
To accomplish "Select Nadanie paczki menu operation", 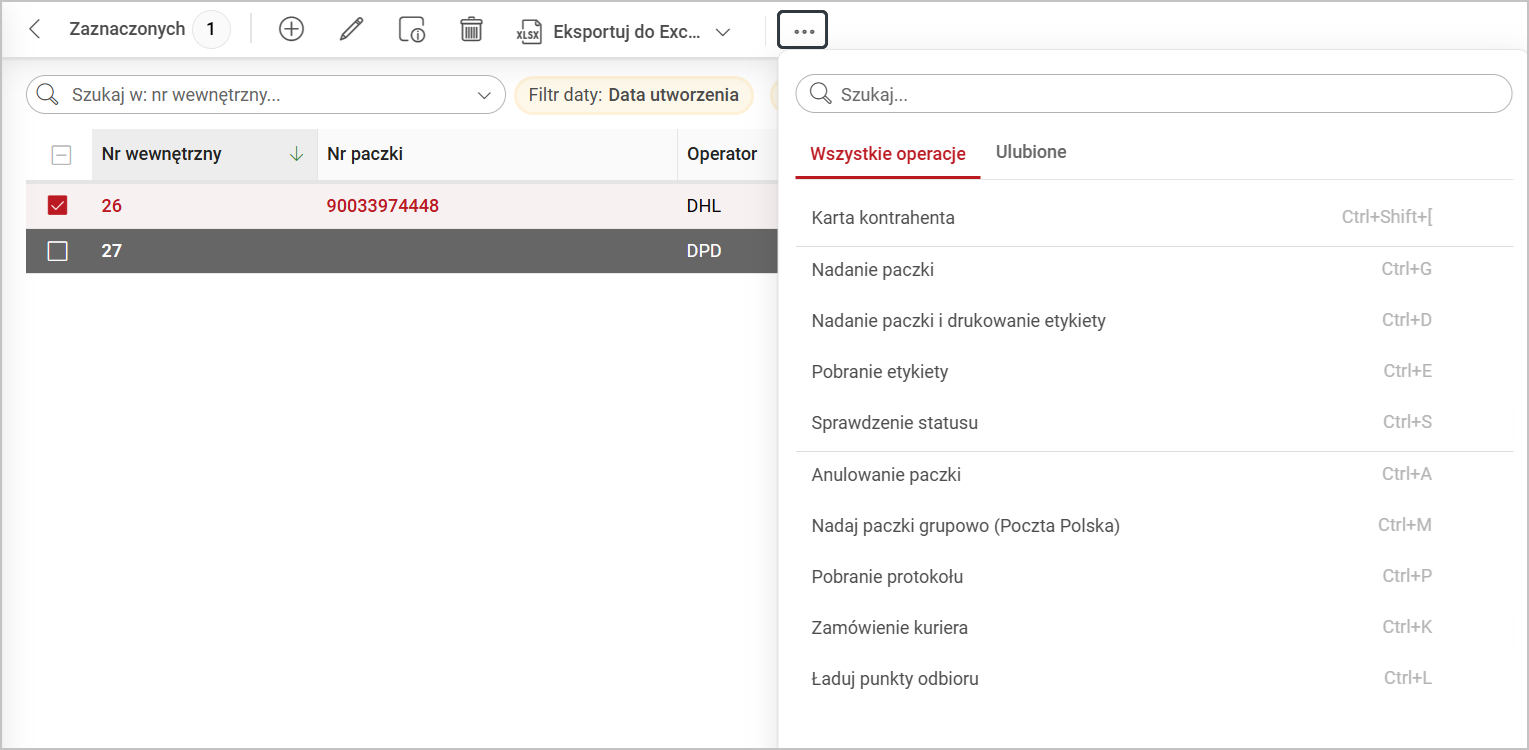I will click(873, 270).
